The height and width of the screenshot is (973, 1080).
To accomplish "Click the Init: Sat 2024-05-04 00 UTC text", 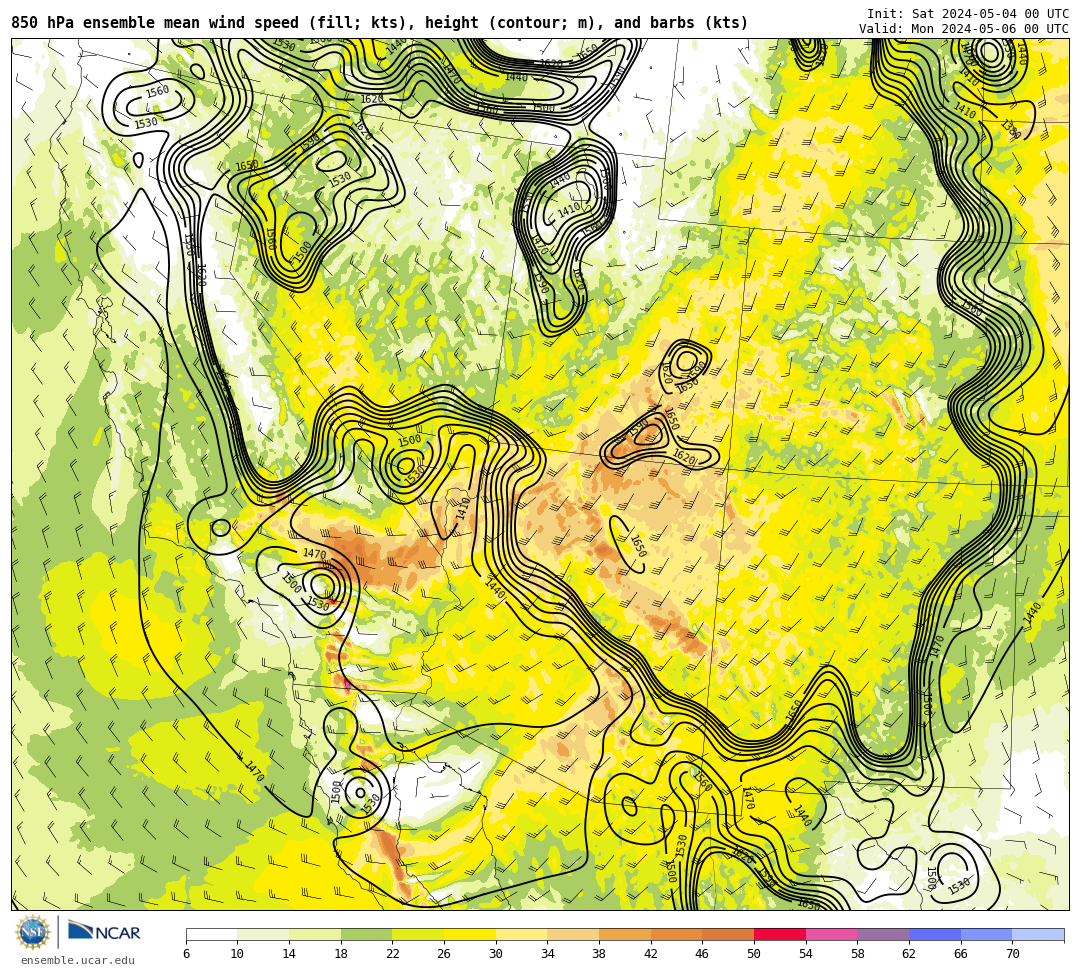I will click(968, 13).
